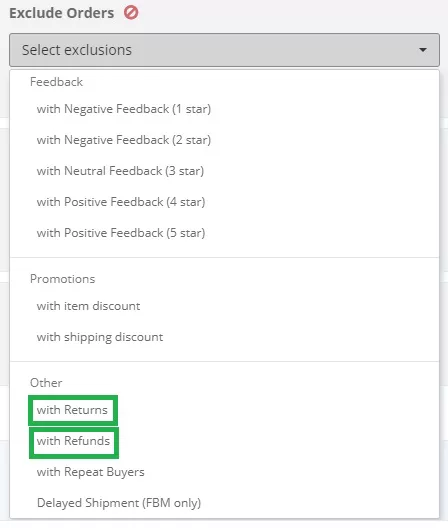Open the Select exclusions combo box
448x528 pixels.
coord(224,50)
